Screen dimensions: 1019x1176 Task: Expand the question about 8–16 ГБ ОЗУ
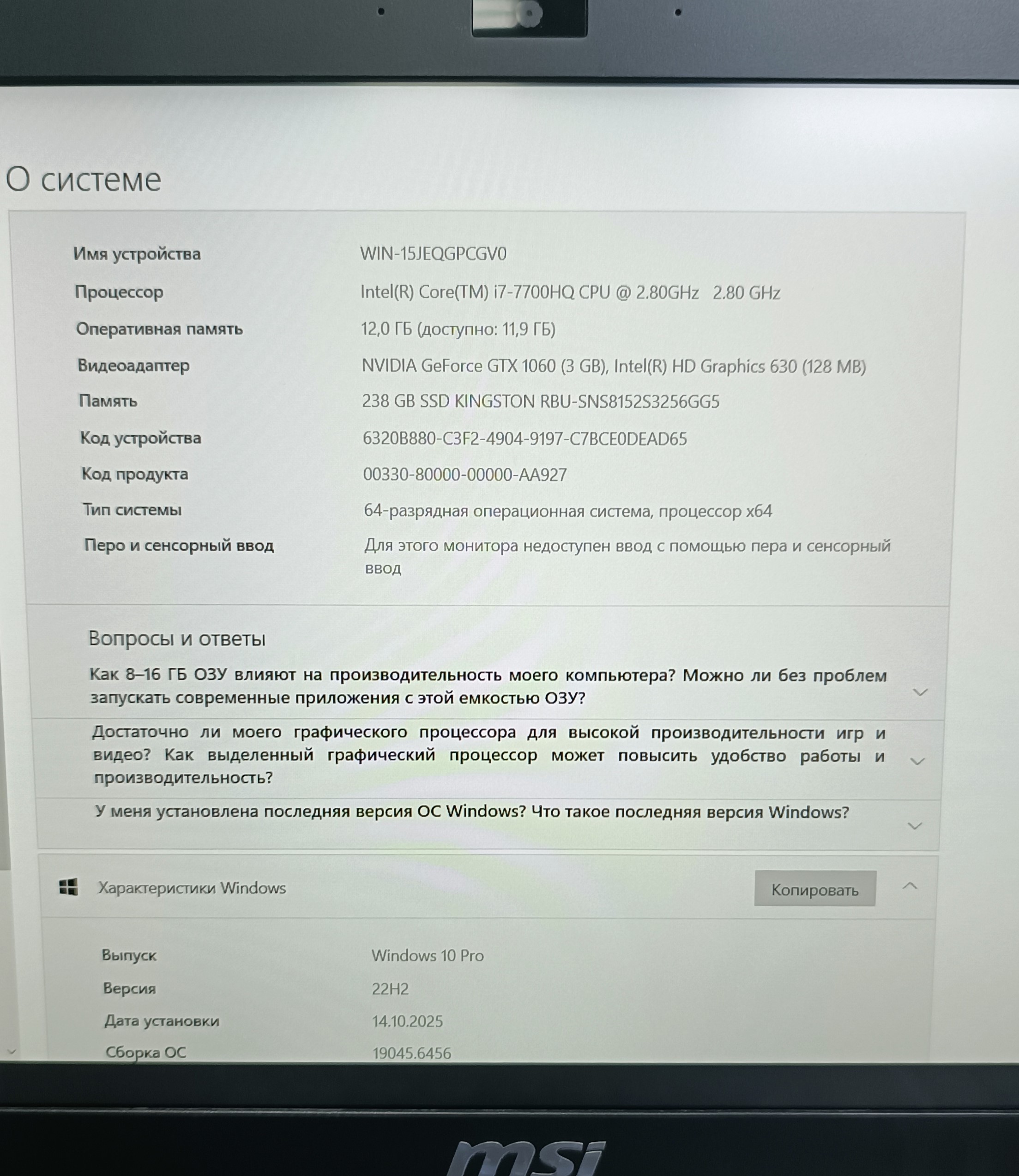(x=920, y=692)
